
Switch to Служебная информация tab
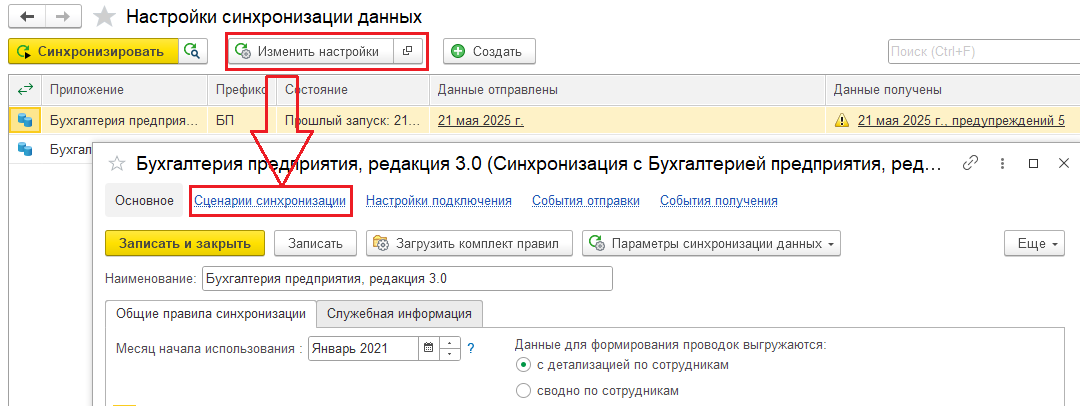tap(399, 314)
